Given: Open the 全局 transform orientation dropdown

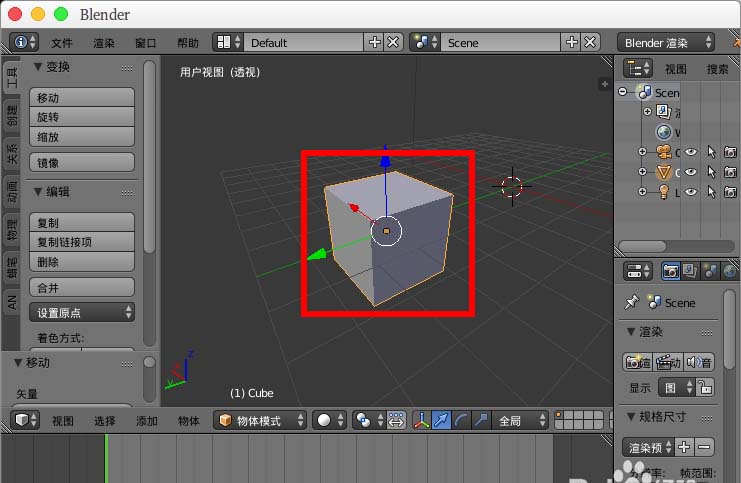Looking at the screenshot, I should (x=520, y=420).
